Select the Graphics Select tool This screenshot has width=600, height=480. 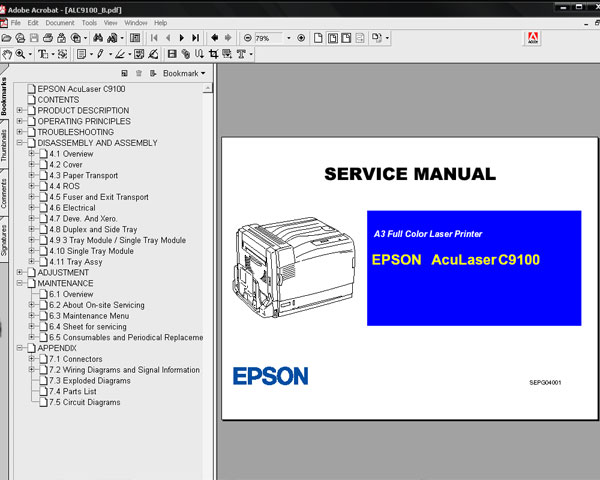(x=62, y=54)
